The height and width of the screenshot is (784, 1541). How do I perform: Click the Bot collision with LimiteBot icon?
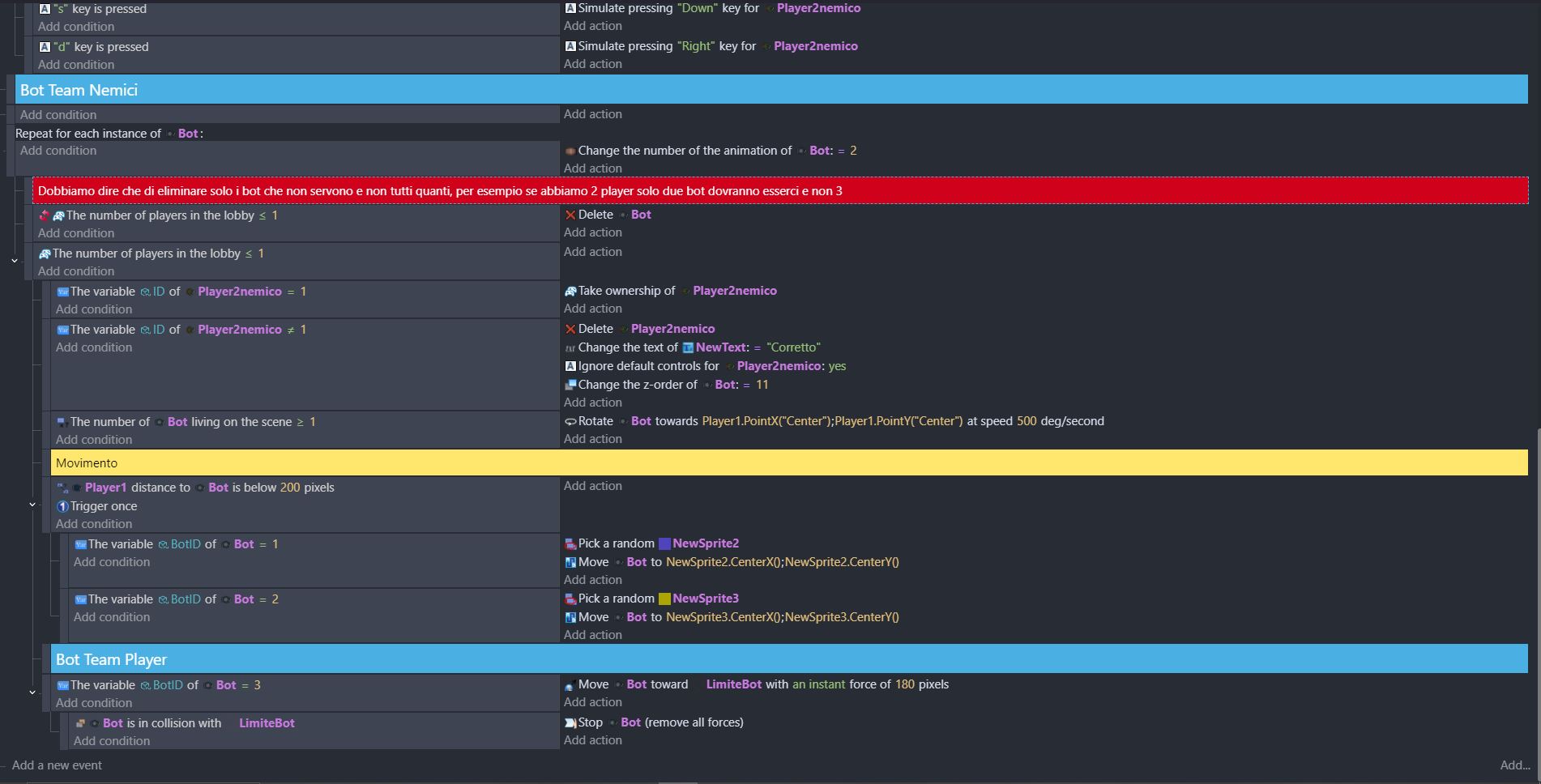pyautogui.click(x=80, y=723)
